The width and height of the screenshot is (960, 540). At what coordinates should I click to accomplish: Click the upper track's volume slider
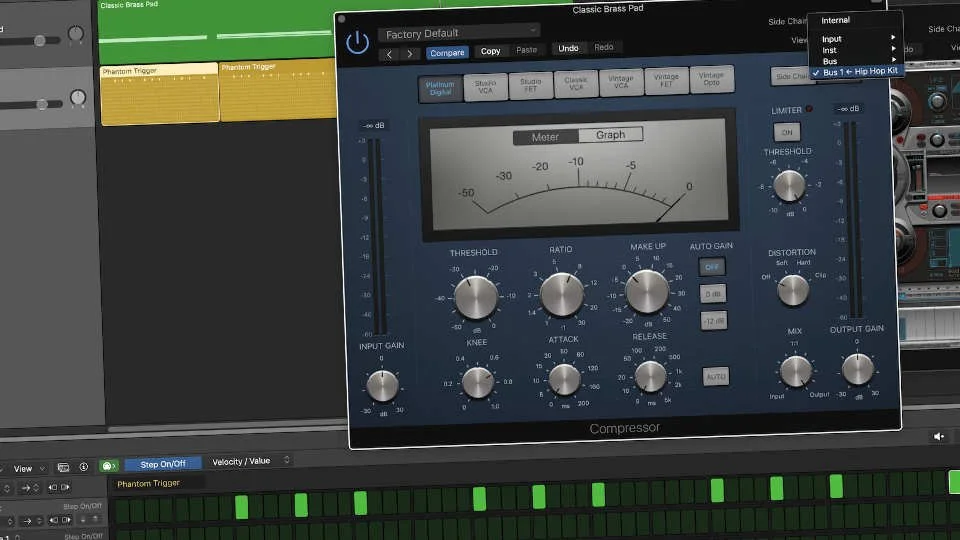point(39,41)
